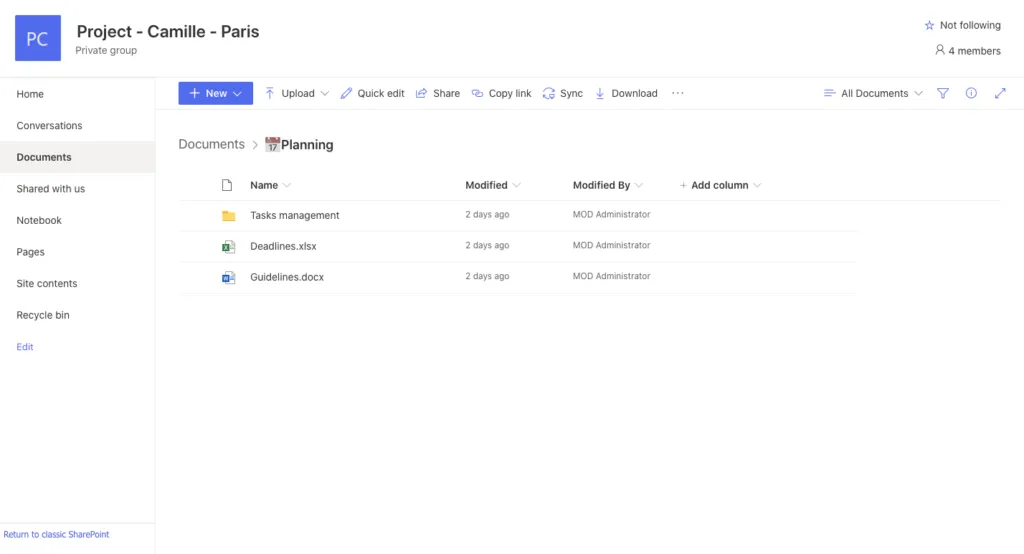Click the Planning breadcrumb title
The width and height of the screenshot is (1024, 554).
coord(307,145)
